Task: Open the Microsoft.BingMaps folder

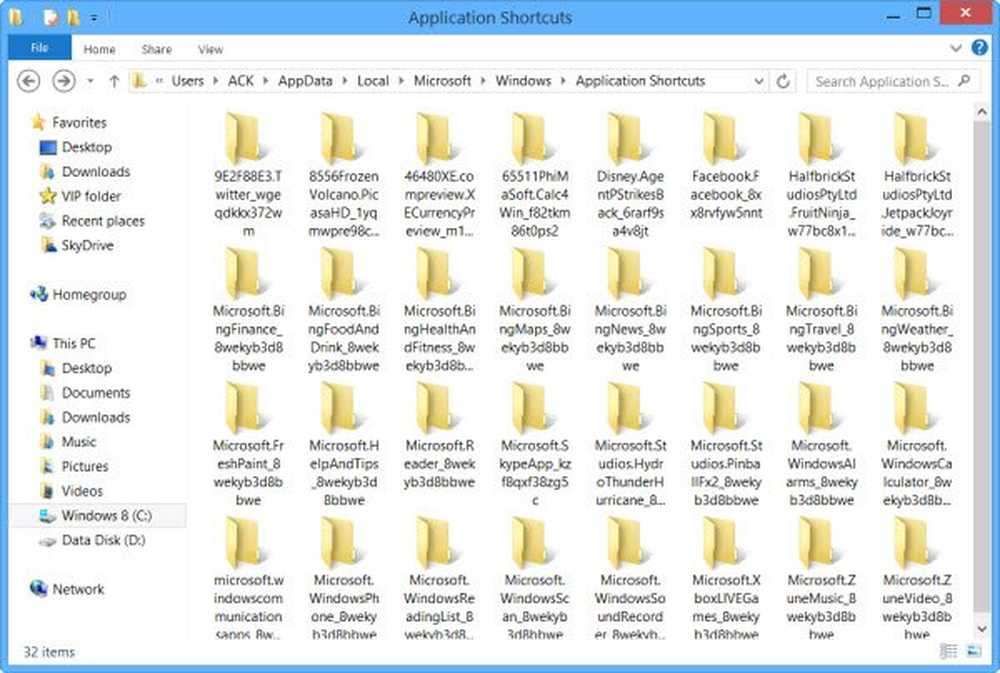Action: tap(534, 310)
